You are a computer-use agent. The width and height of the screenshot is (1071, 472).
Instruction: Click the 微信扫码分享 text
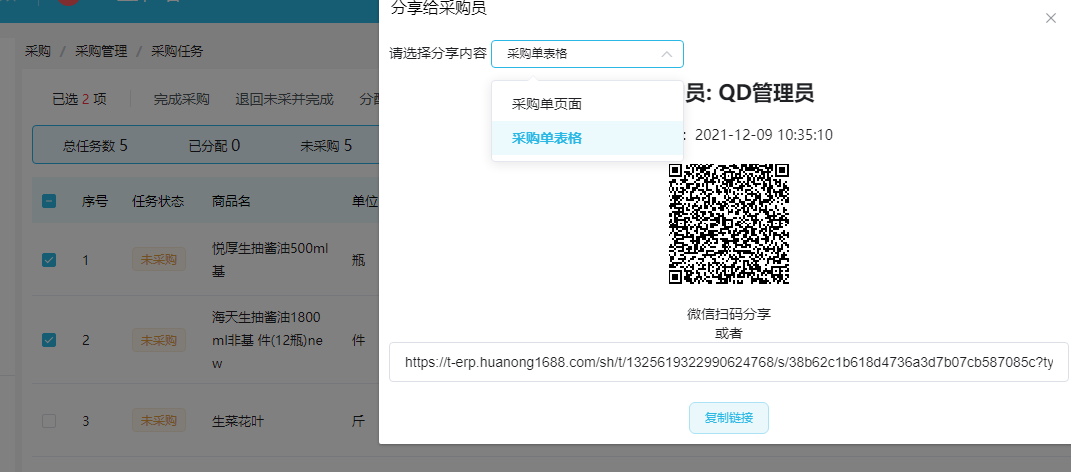tap(729, 314)
